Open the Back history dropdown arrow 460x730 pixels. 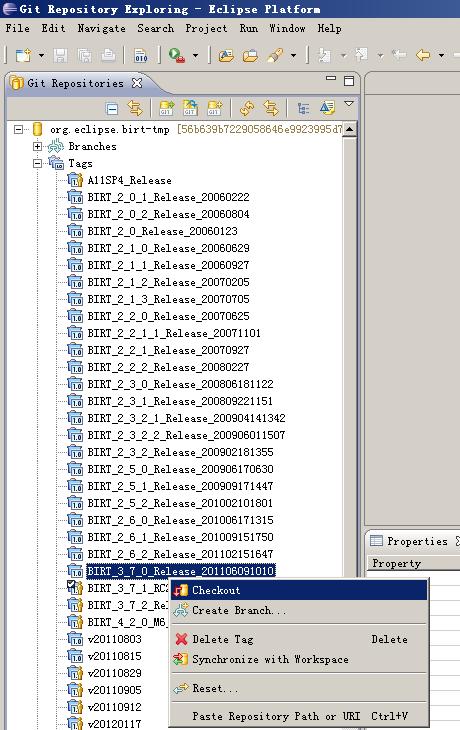click(x=441, y=55)
